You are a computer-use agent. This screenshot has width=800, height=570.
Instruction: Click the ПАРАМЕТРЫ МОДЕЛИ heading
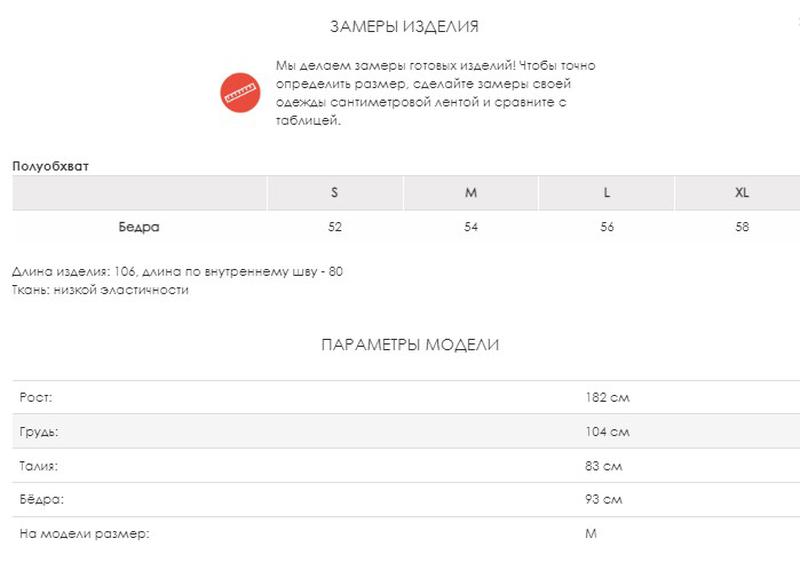[x=410, y=345]
